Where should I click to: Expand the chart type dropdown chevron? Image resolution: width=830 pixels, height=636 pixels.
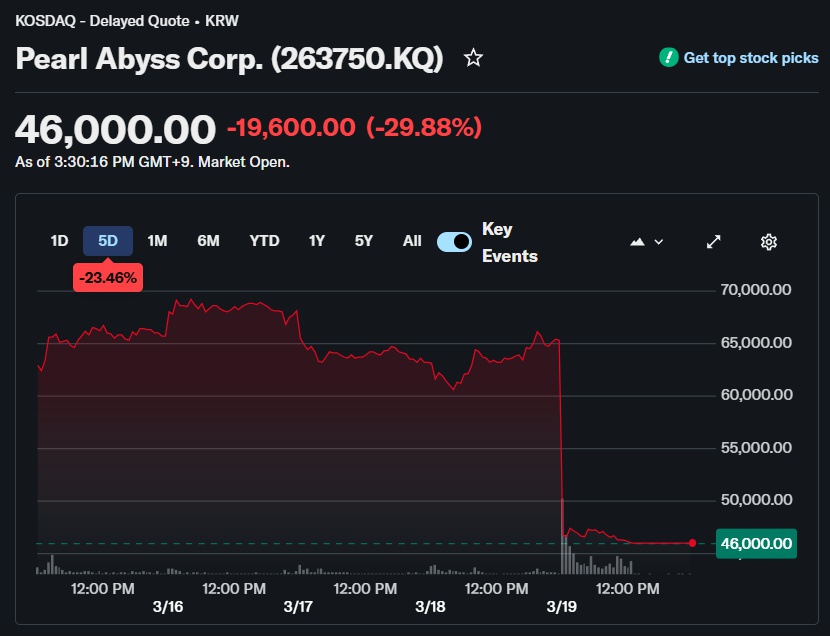pyautogui.click(x=659, y=241)
